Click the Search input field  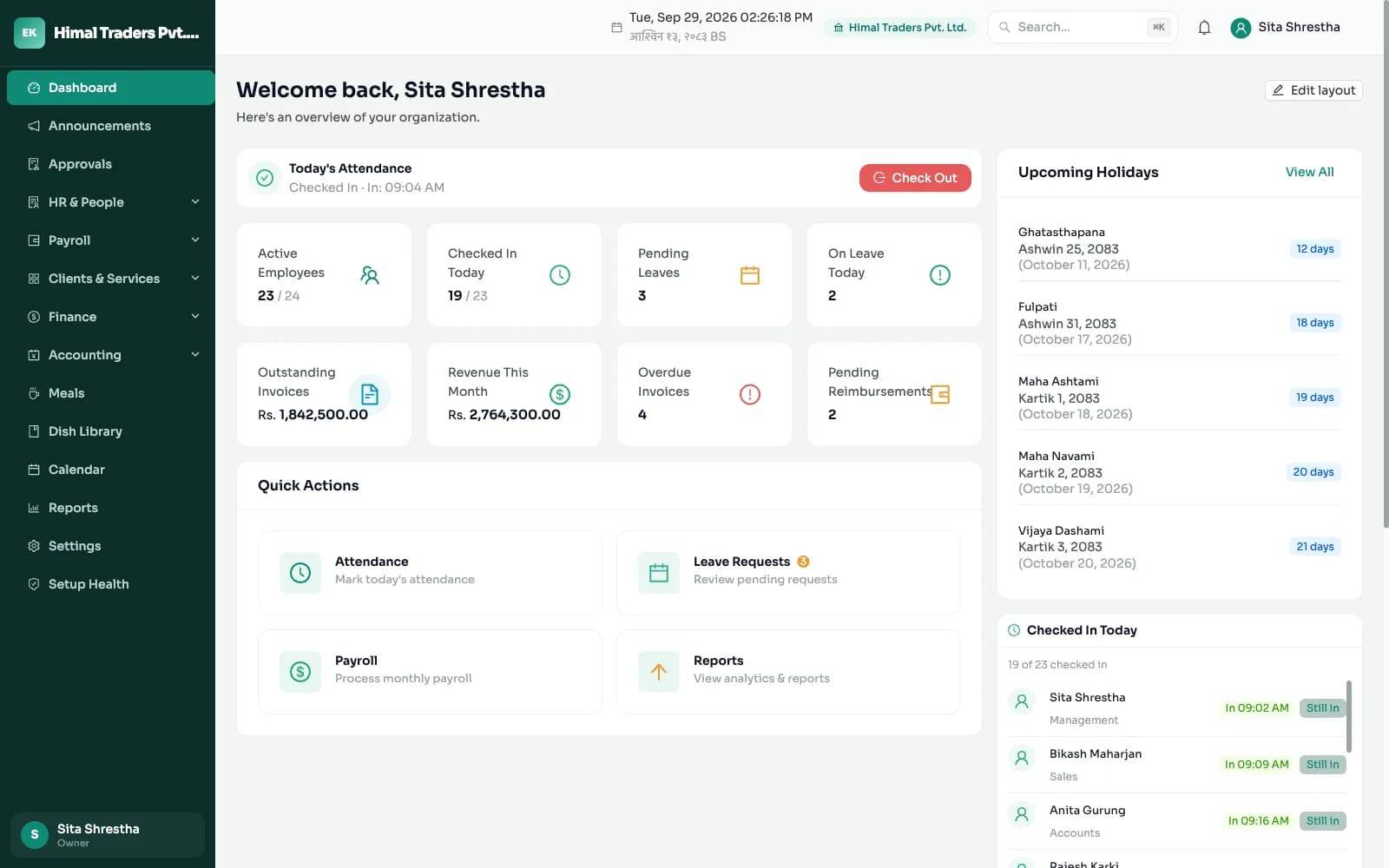tap(1083, 28)
